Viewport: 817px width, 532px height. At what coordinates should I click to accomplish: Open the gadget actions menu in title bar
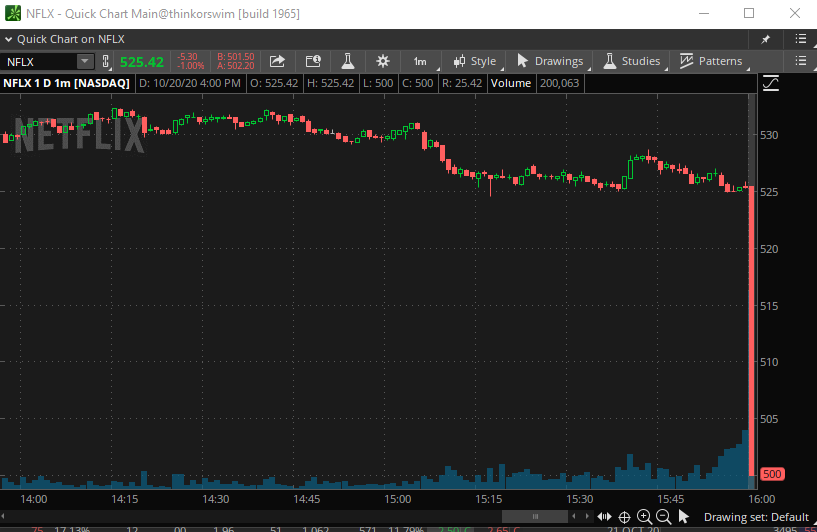tap(801, 39)
